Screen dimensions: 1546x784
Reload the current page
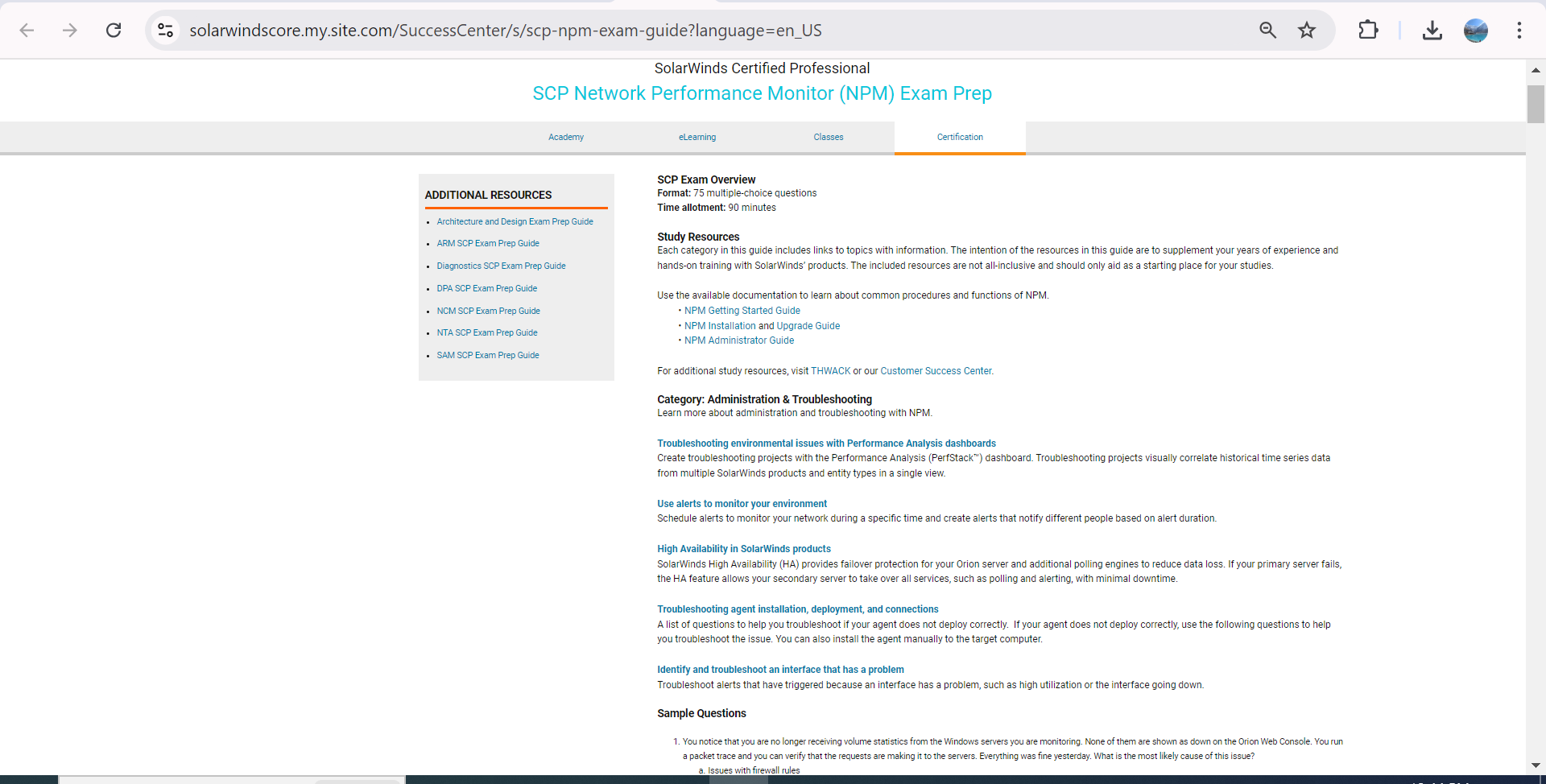[x=114, y=31]
